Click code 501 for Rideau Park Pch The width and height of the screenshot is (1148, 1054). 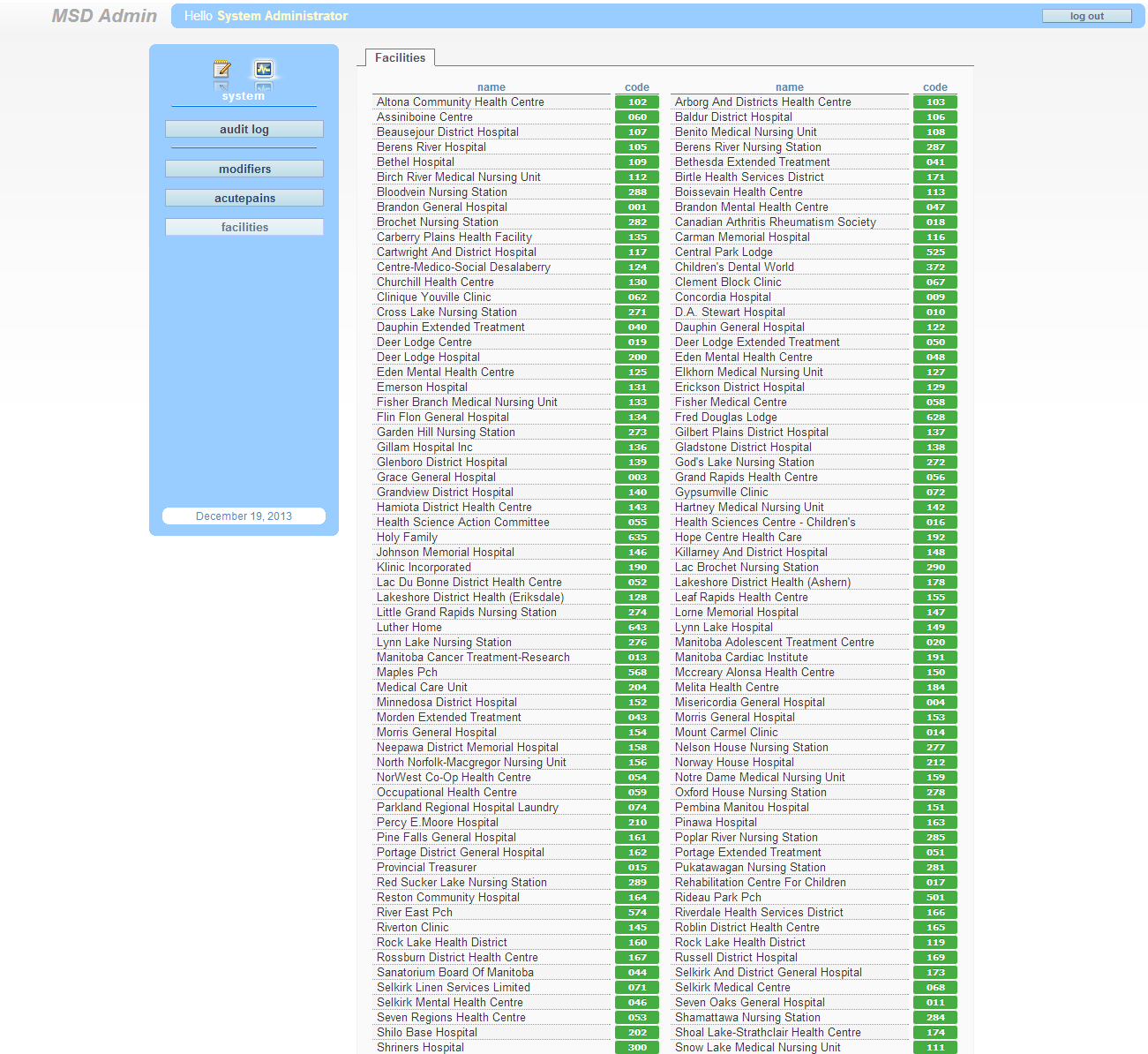(x=935, y=898)
